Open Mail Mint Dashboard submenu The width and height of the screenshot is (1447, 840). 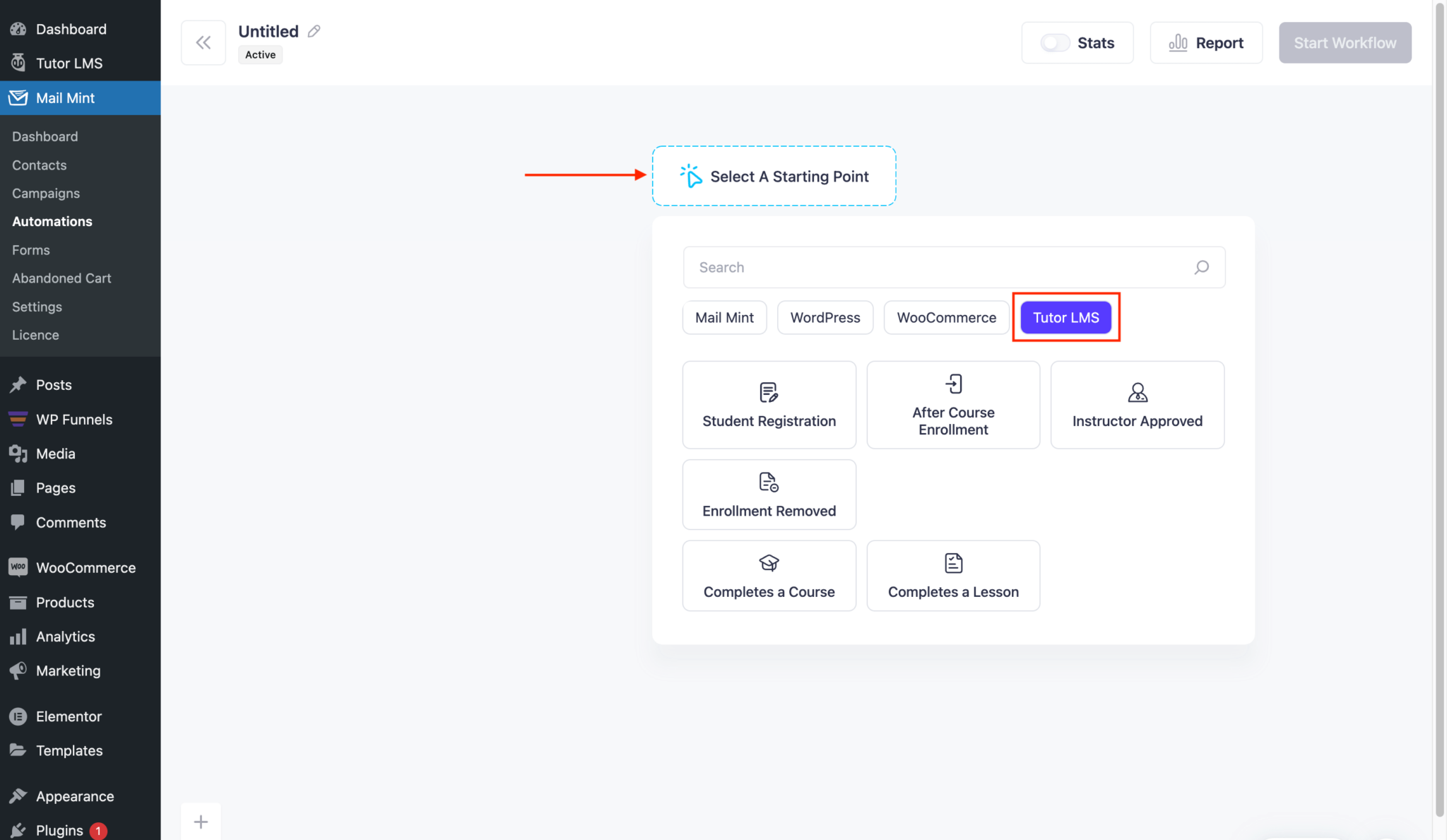point(45,136)
